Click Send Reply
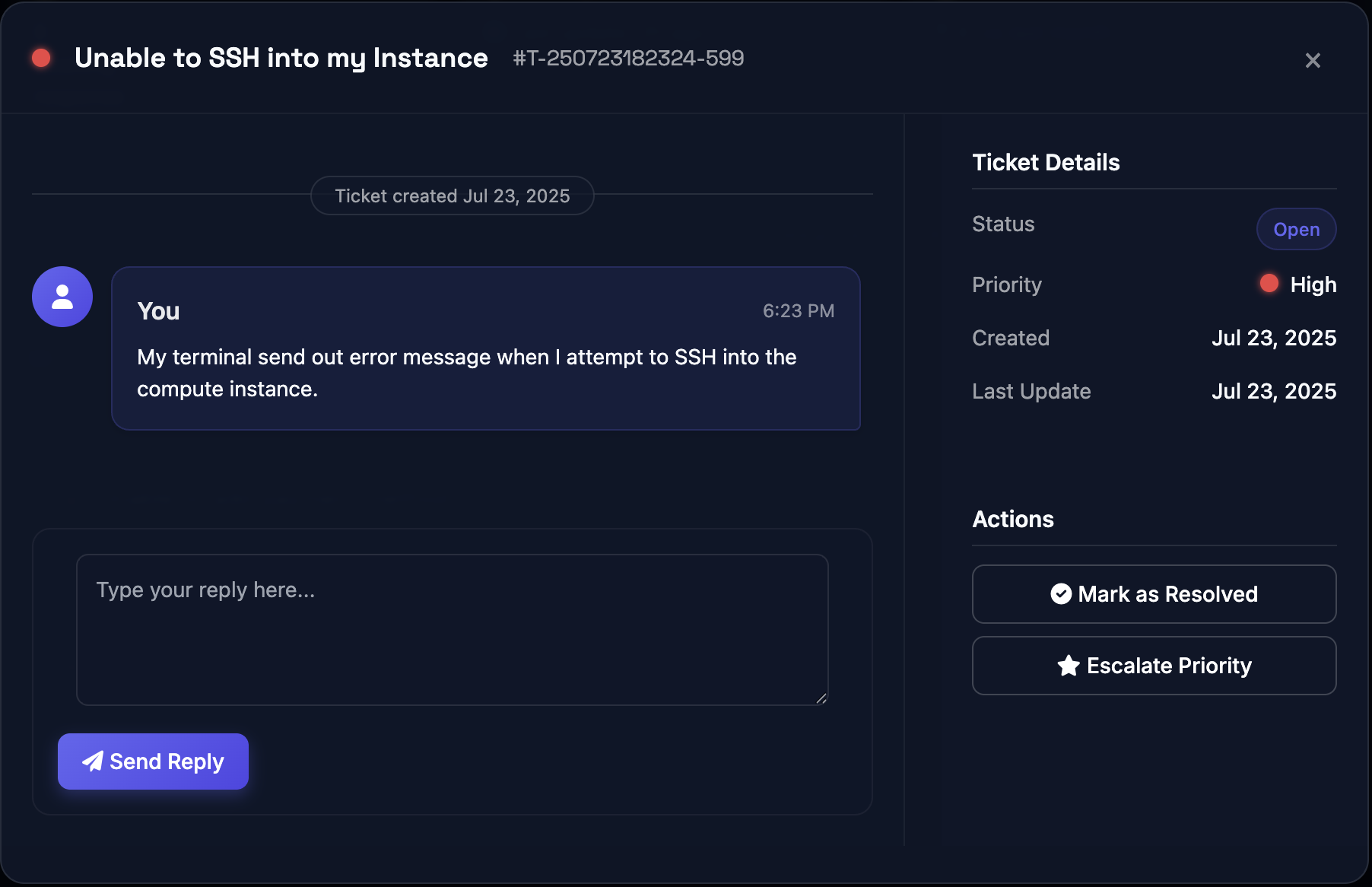1372x887 pixels. pos(153,761)
